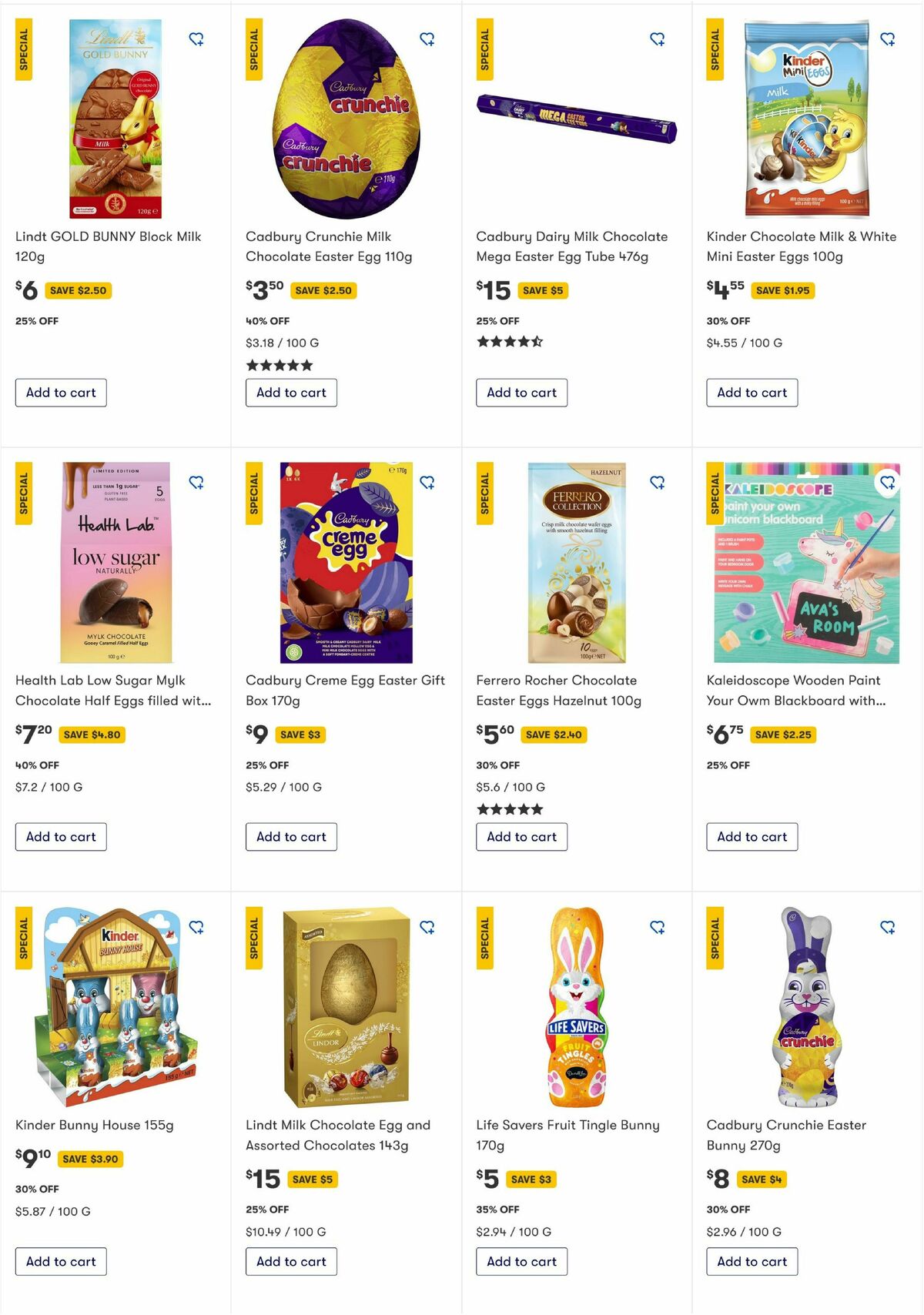Add Kinder Bunny House to wishlist
This screenshot has height=1315, width=924.
[x=197, y=927]
